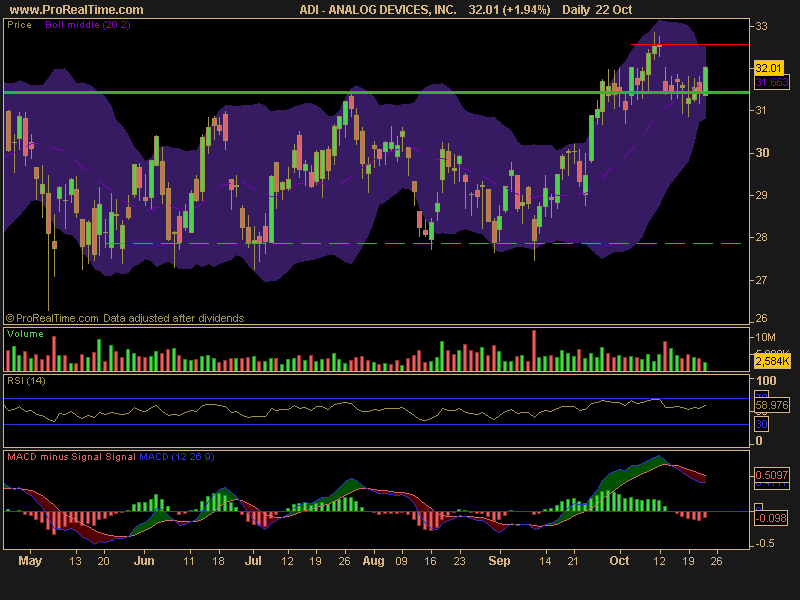This screenshot has height=600, width=800.
Task: Click the 27 price axis label
Action: coord(761,280)
